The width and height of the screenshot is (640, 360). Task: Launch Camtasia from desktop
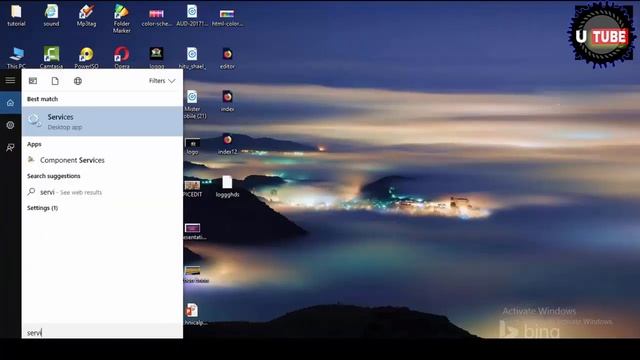(51, 57)
